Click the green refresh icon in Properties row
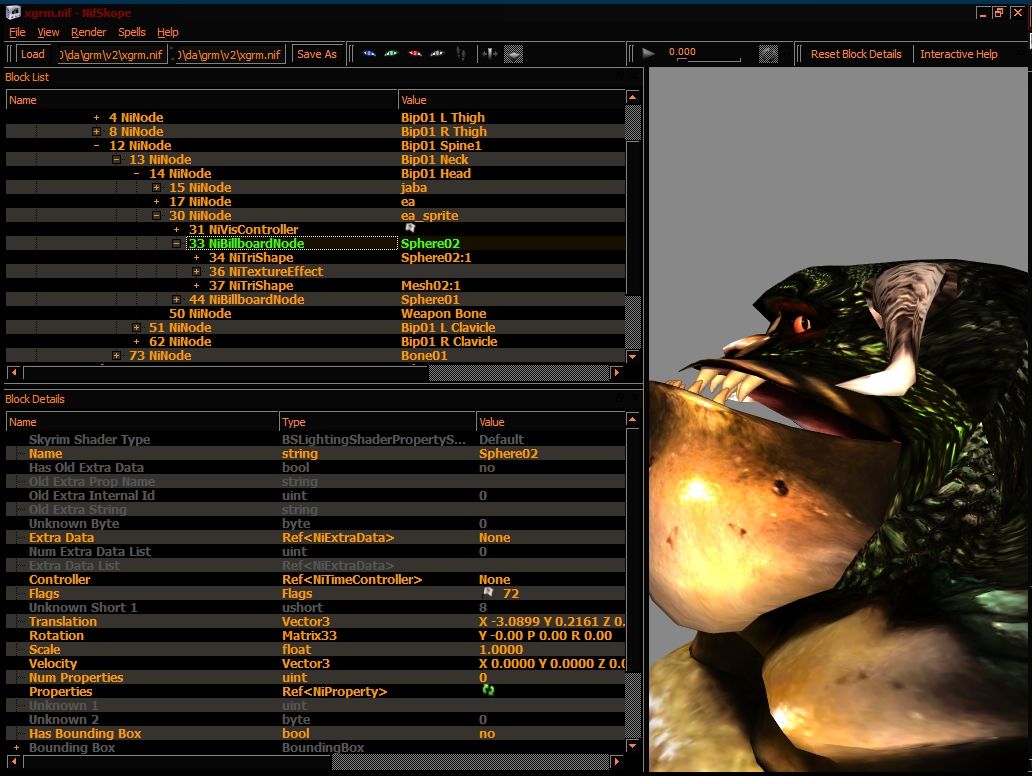The height and width of the screenshot is (776, 1032). [488, 690]
